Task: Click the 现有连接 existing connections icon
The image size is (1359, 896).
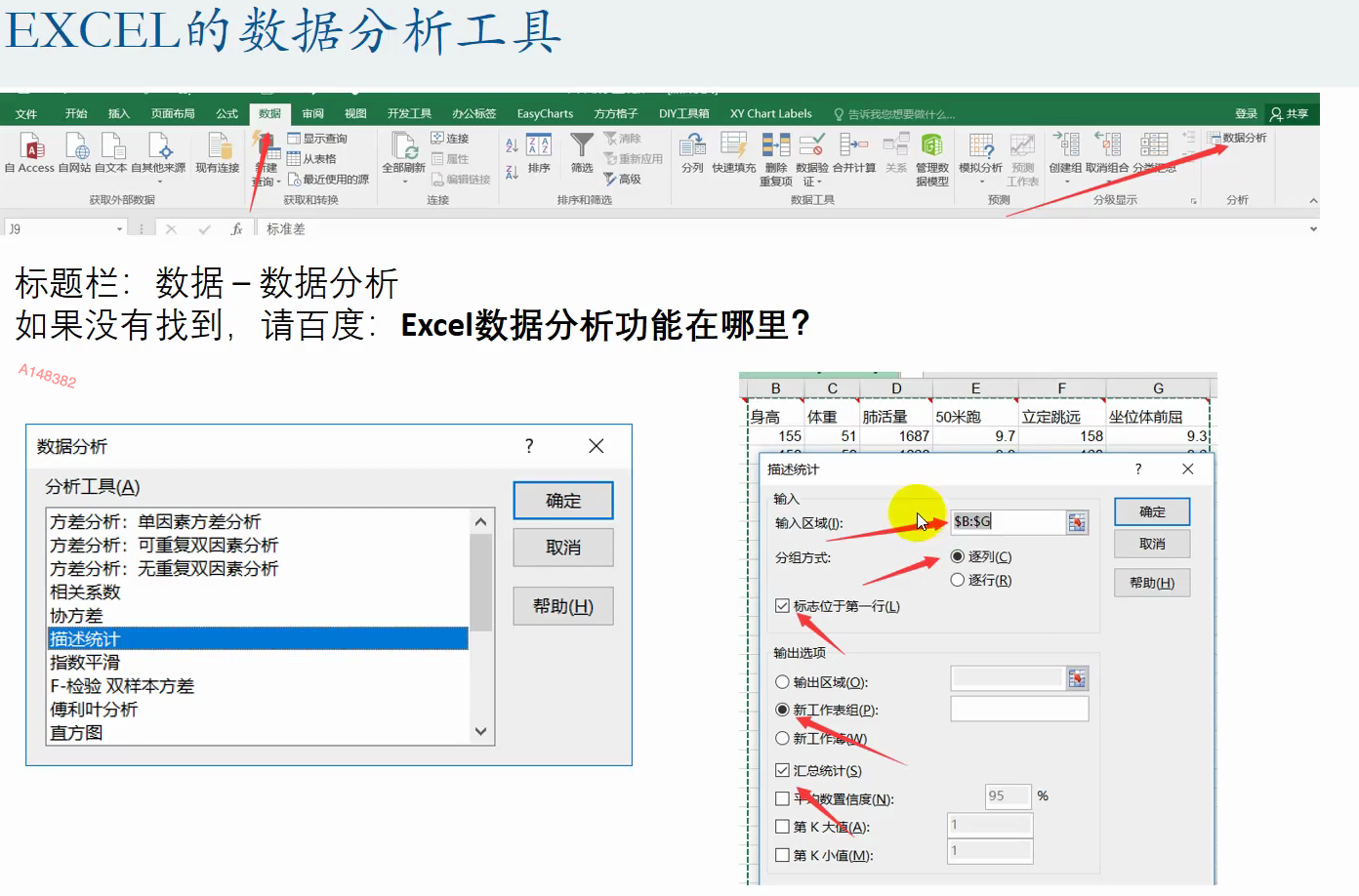Action: click(219, 146)
